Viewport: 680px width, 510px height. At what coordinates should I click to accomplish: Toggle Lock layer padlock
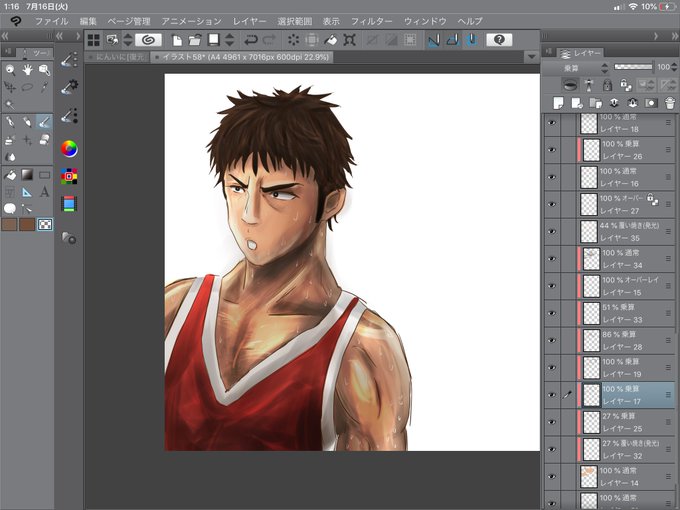607,85
